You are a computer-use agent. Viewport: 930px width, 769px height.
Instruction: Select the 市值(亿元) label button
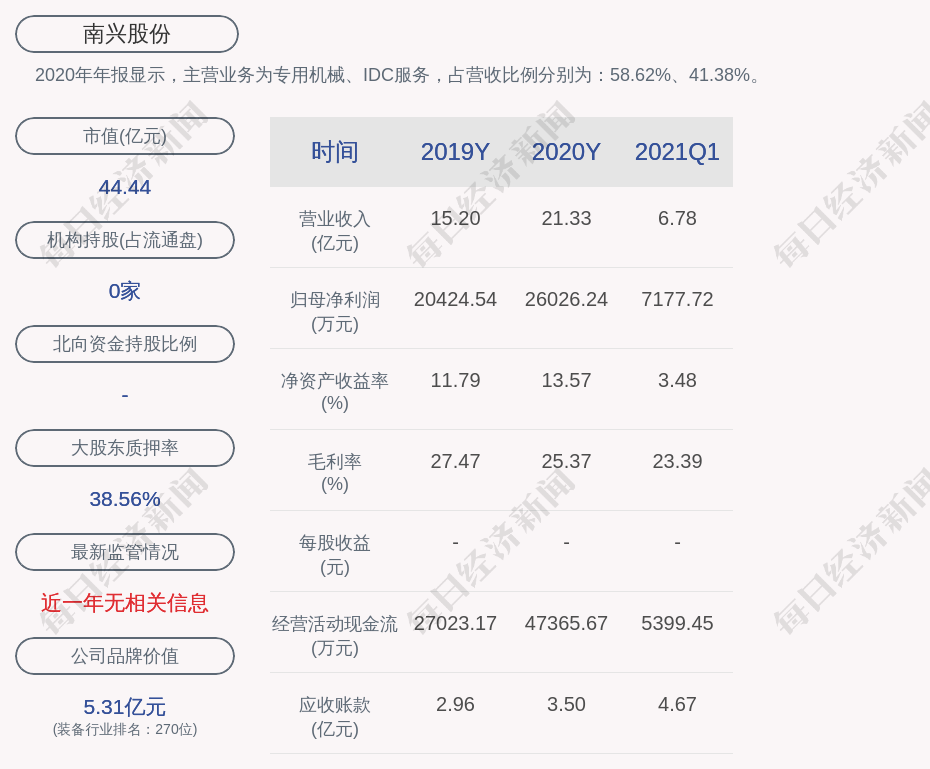coord(125,136)
